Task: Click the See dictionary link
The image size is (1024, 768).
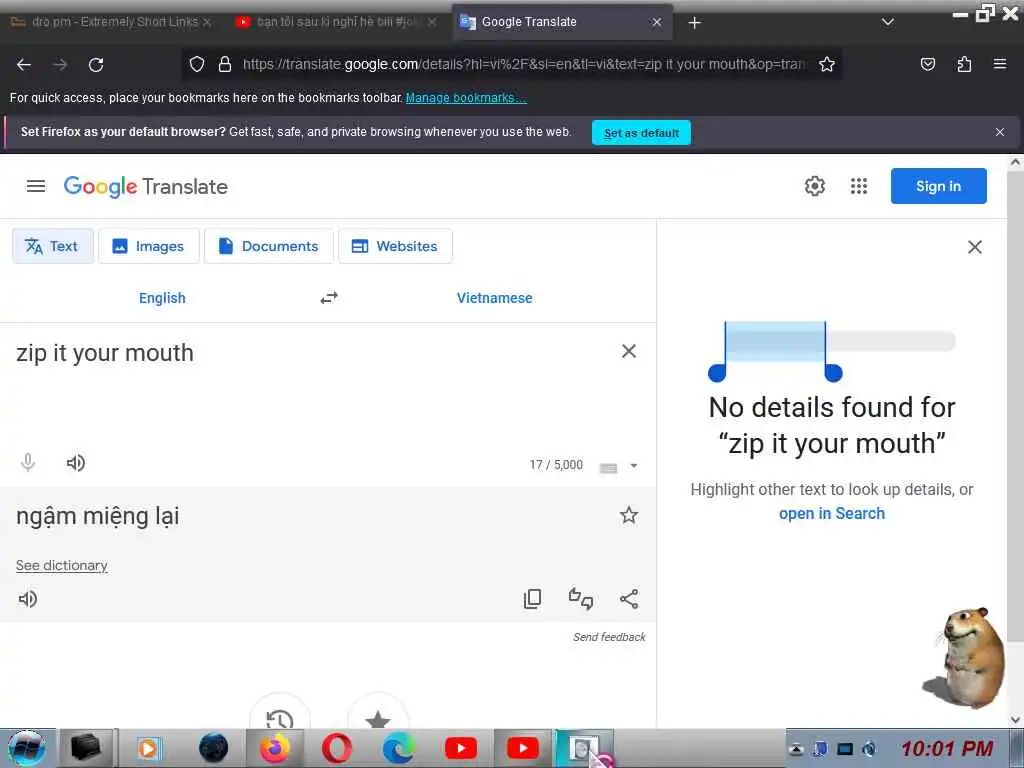Action: click(x=62, y=566)
